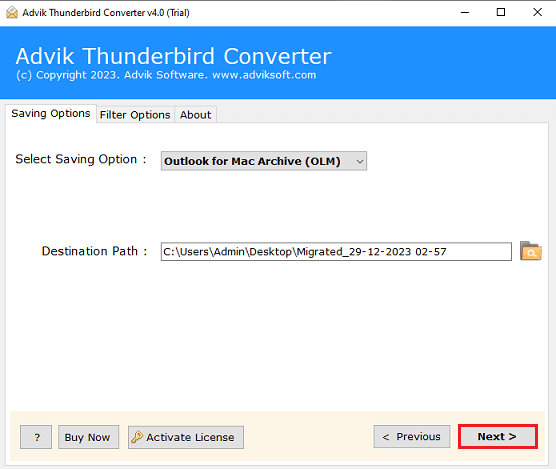Click the folder browse icon beside Destination Path
556x469 pixels.
[530, 251]
